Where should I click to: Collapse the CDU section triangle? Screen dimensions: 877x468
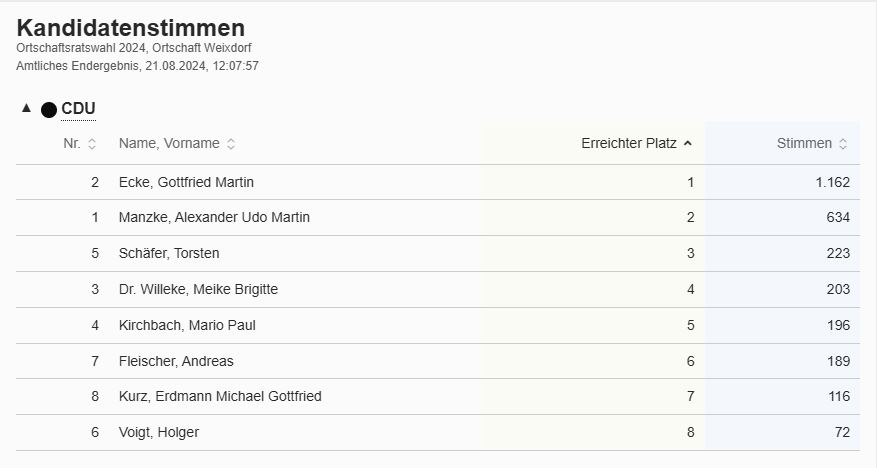[x=26, y=108]
